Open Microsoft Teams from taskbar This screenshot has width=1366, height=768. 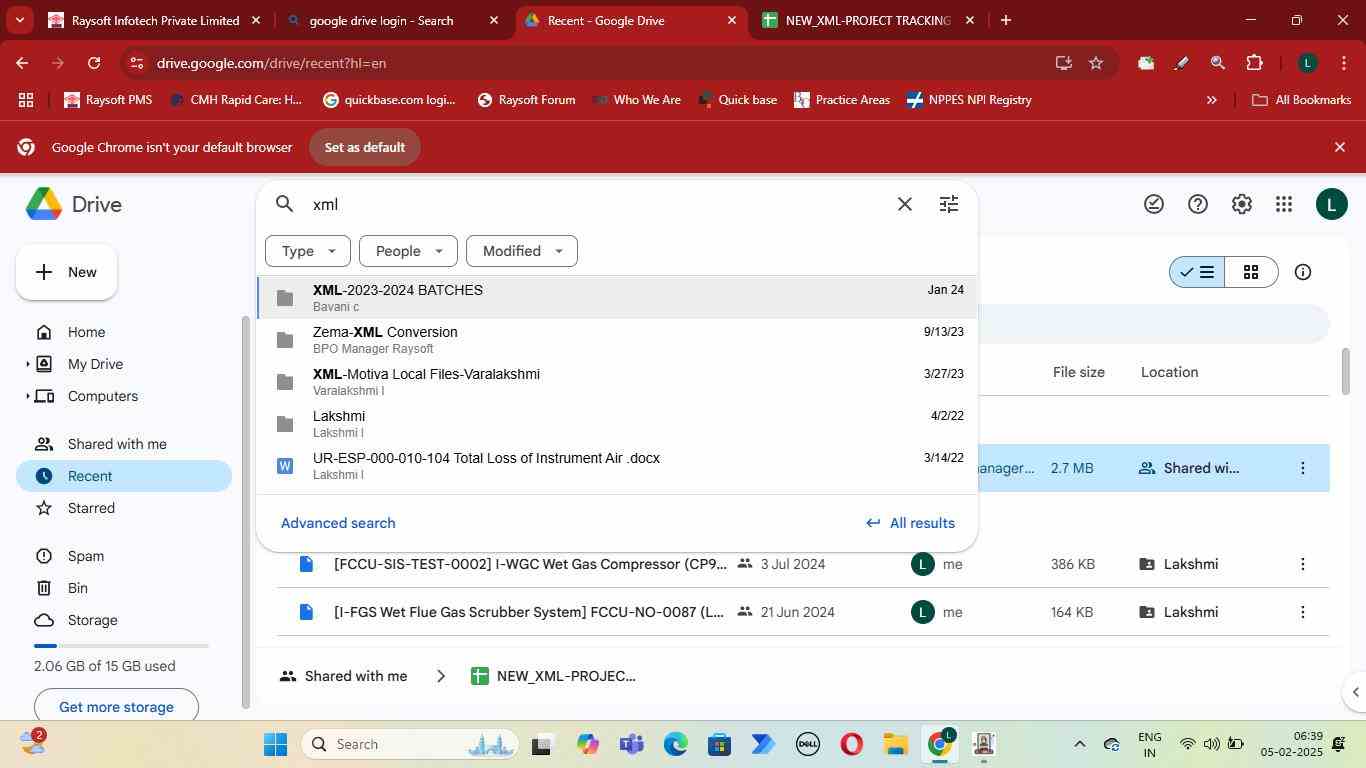(631, 744)
